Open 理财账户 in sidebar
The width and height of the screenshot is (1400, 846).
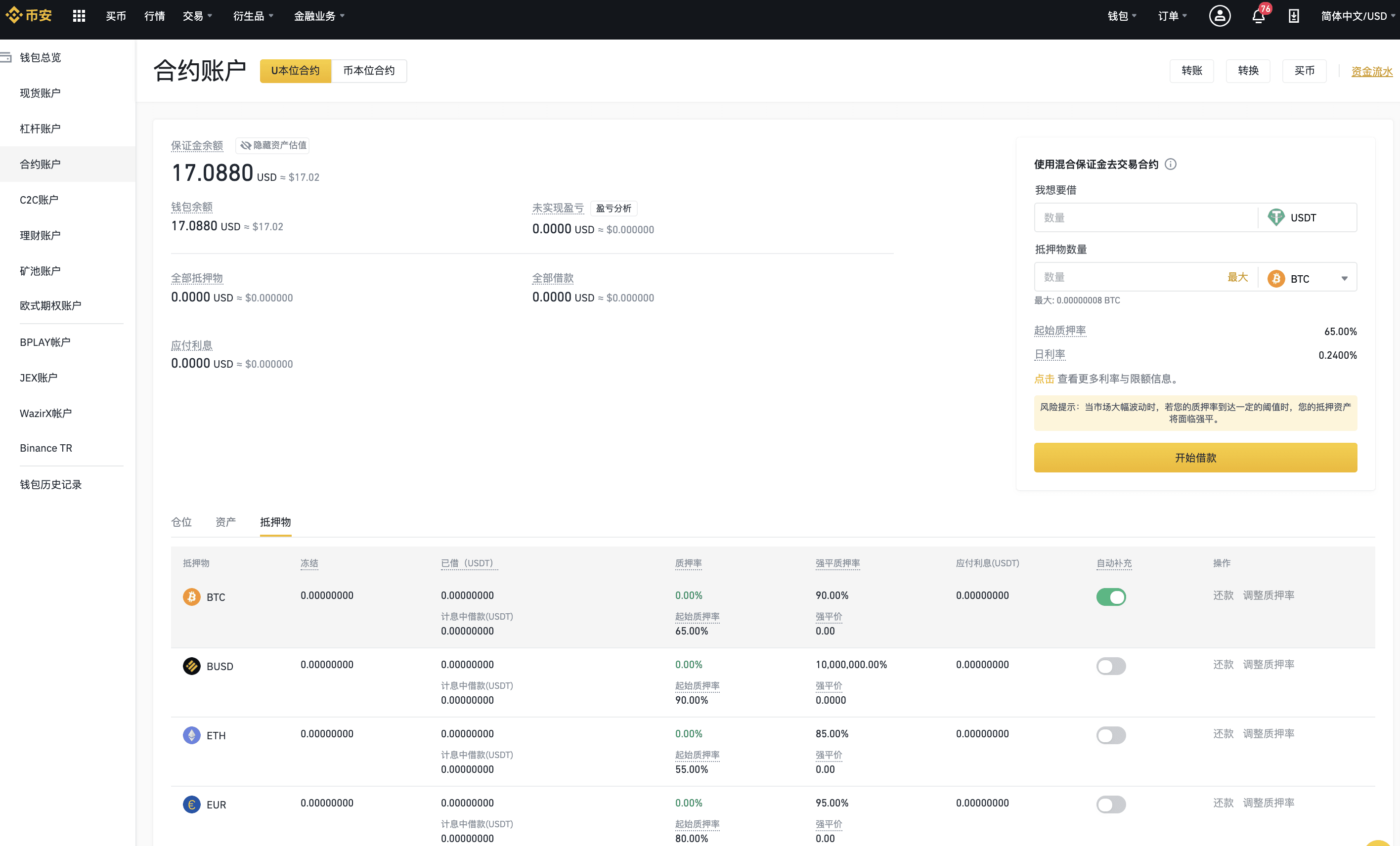40,235
